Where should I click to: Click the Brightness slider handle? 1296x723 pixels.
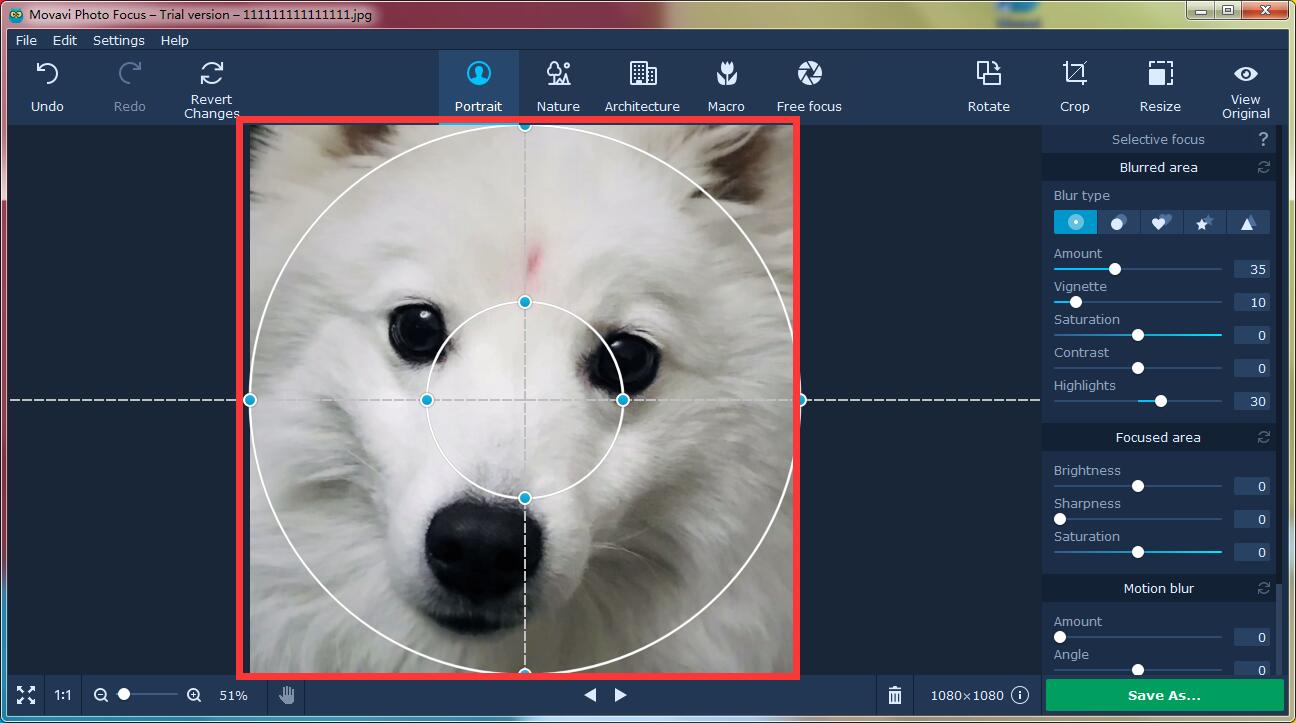1138,486
